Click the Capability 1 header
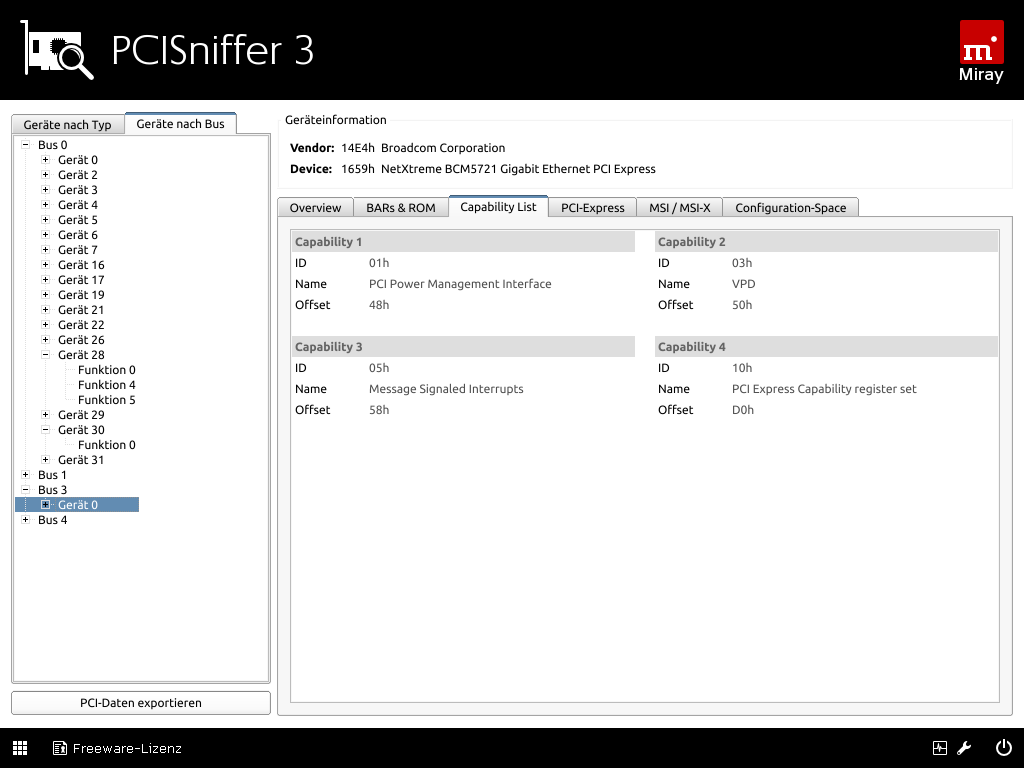 [x=463, y=242]
